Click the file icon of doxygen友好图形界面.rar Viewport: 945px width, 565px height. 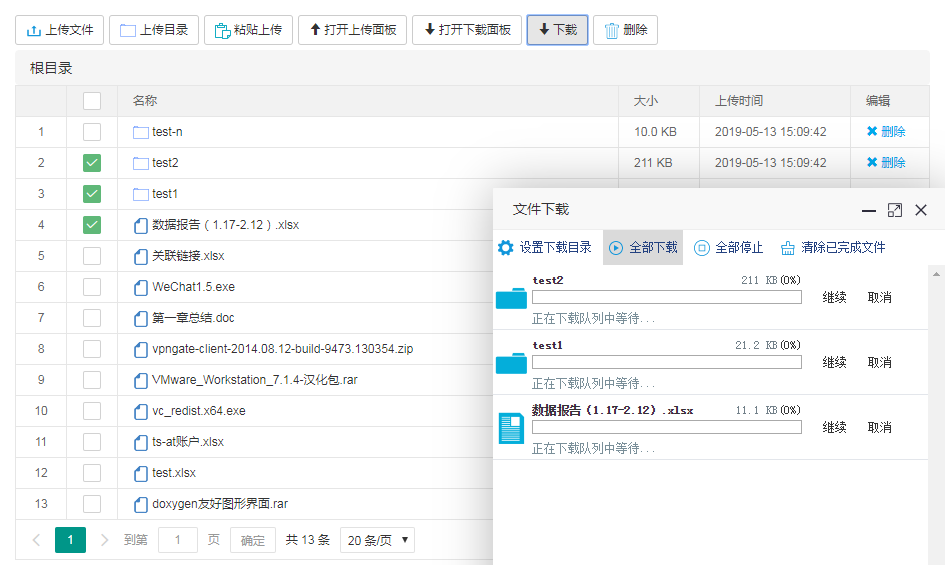coord(140,504)
